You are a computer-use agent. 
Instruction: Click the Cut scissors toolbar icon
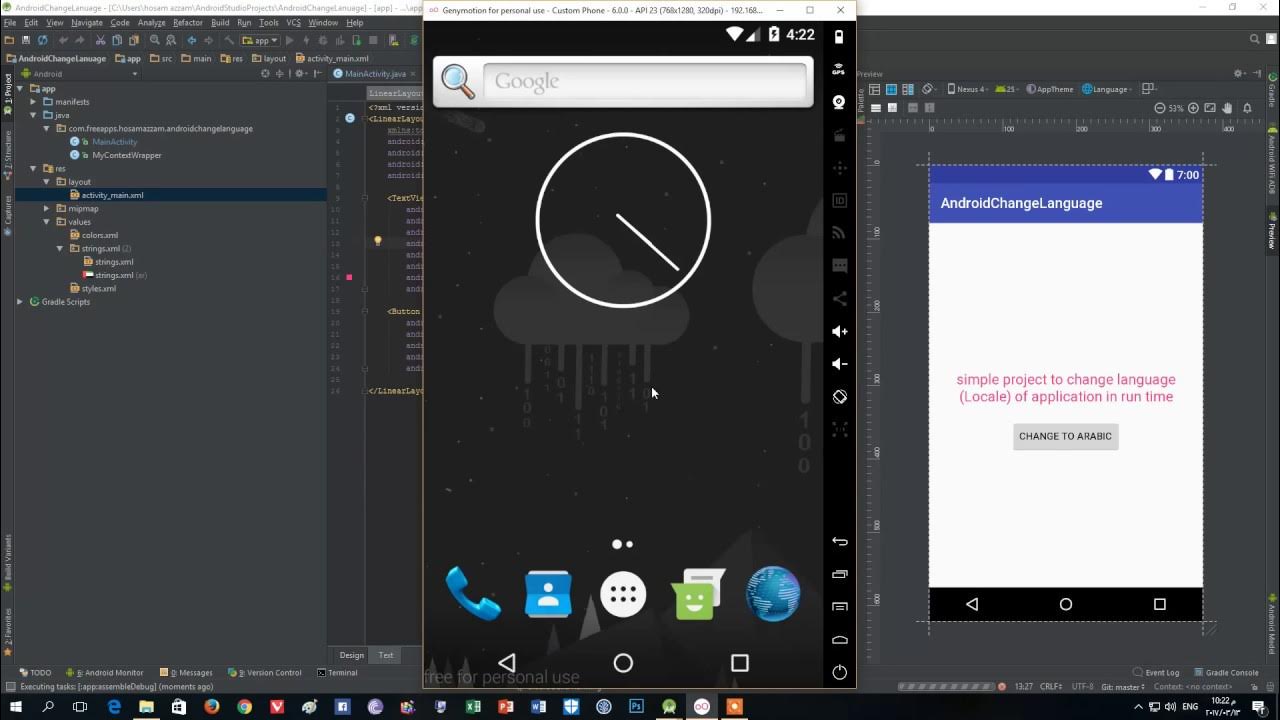(x=101, y=40)
